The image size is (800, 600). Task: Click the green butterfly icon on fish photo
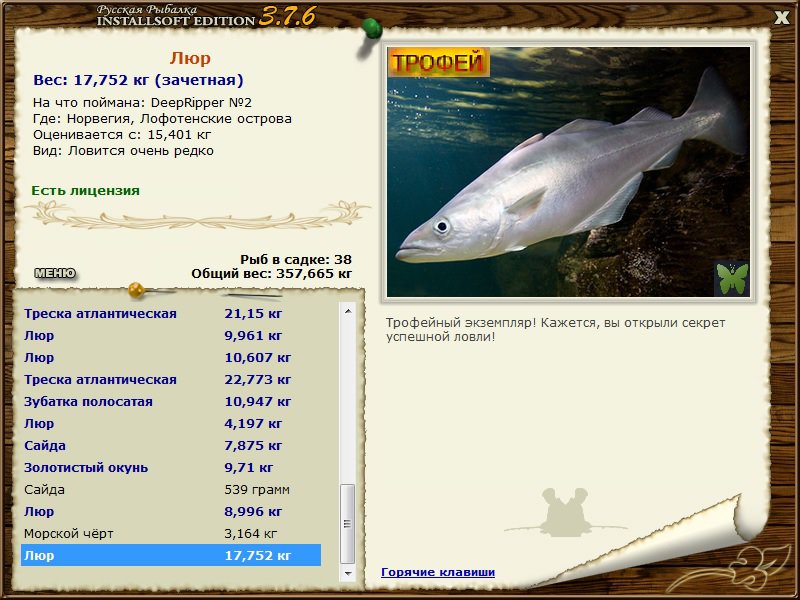point(732,278)
